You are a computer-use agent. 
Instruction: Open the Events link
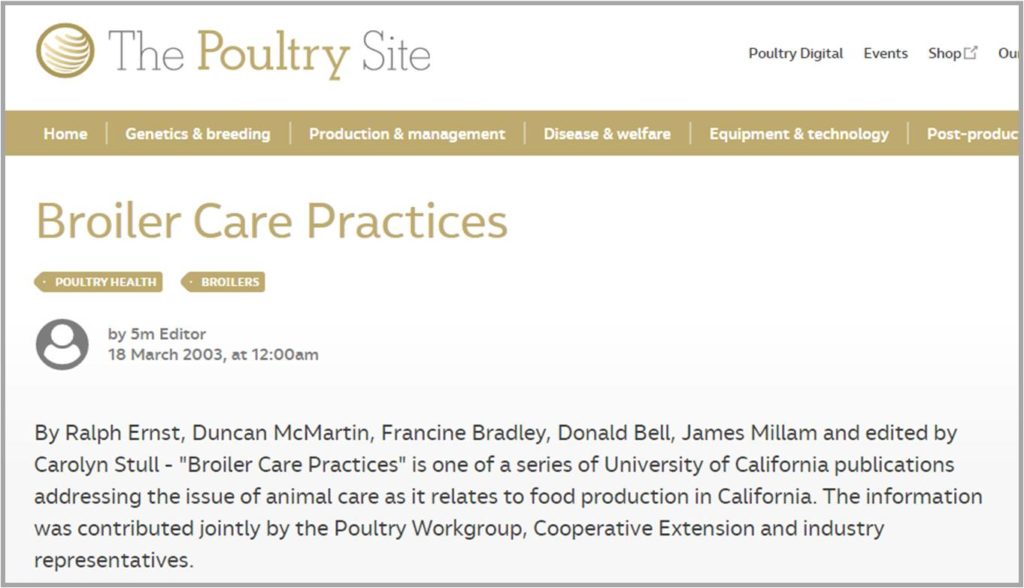coord(886,54)
